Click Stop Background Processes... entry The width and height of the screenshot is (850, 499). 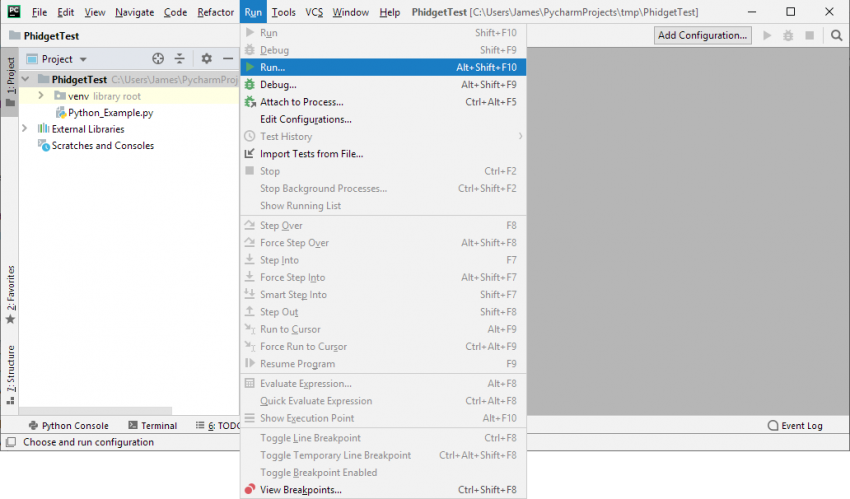click(383, 189)
